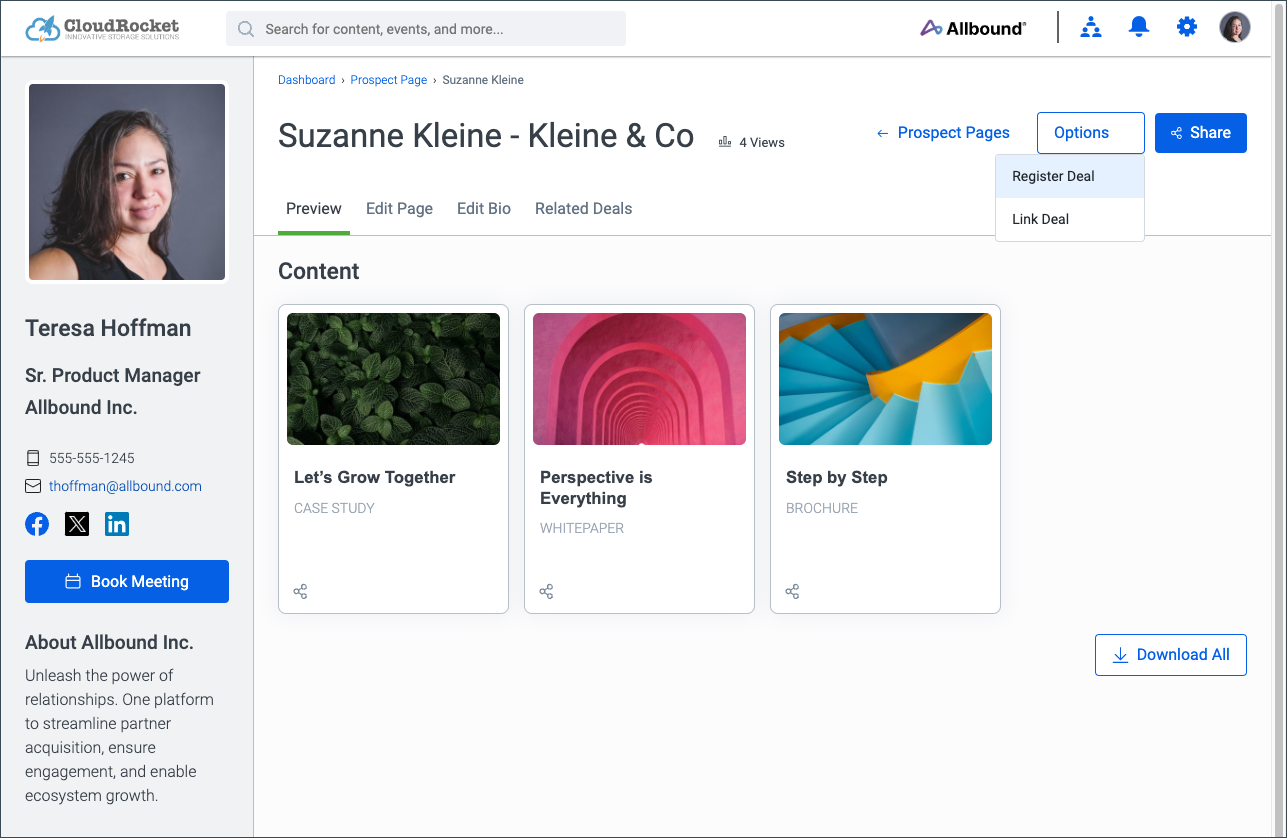Image resolution: width=1287 pixels, height=838 pixels.
Task: Open Teresa Hoffman's X profile icon
Action: [x=77, y=524]
